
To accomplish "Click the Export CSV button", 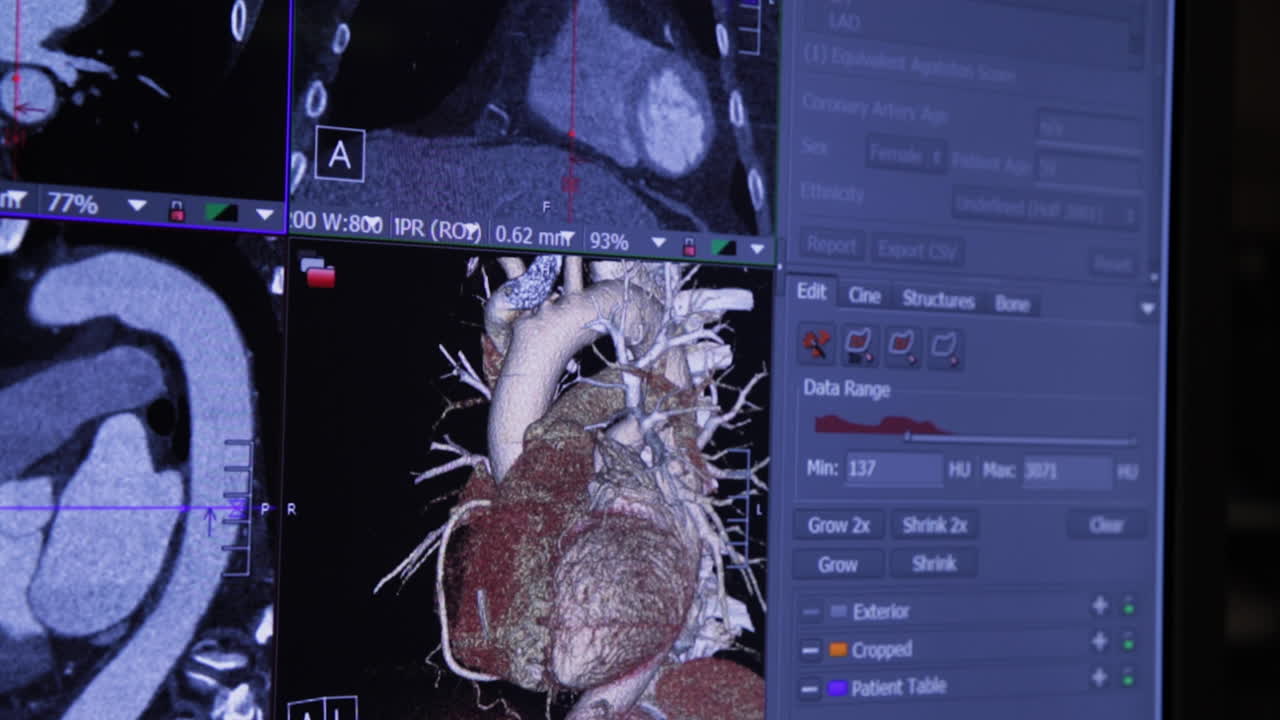I will (x=915, y=250).
